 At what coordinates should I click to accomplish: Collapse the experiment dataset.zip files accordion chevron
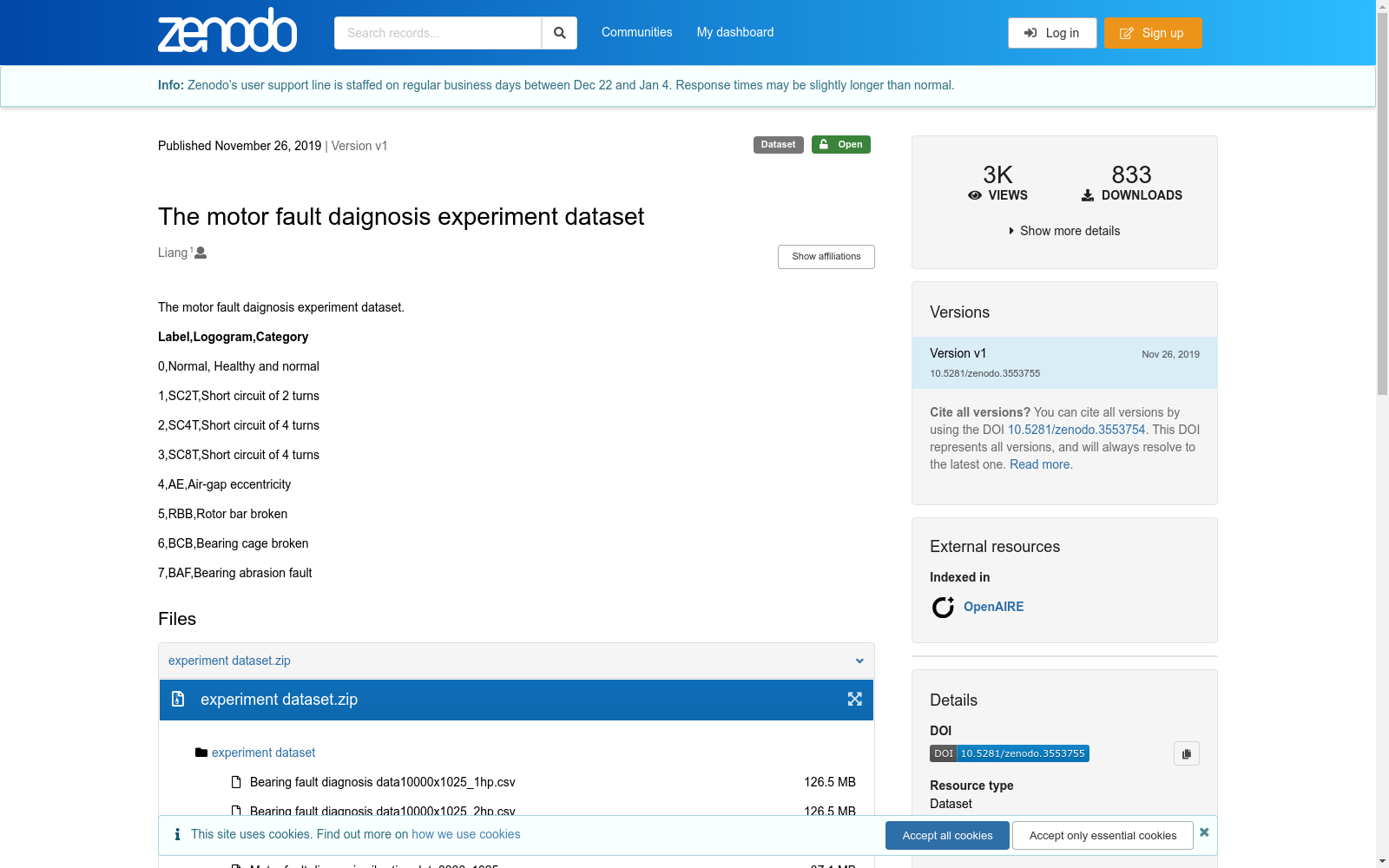pyautogui.click(x=859, y=661)
